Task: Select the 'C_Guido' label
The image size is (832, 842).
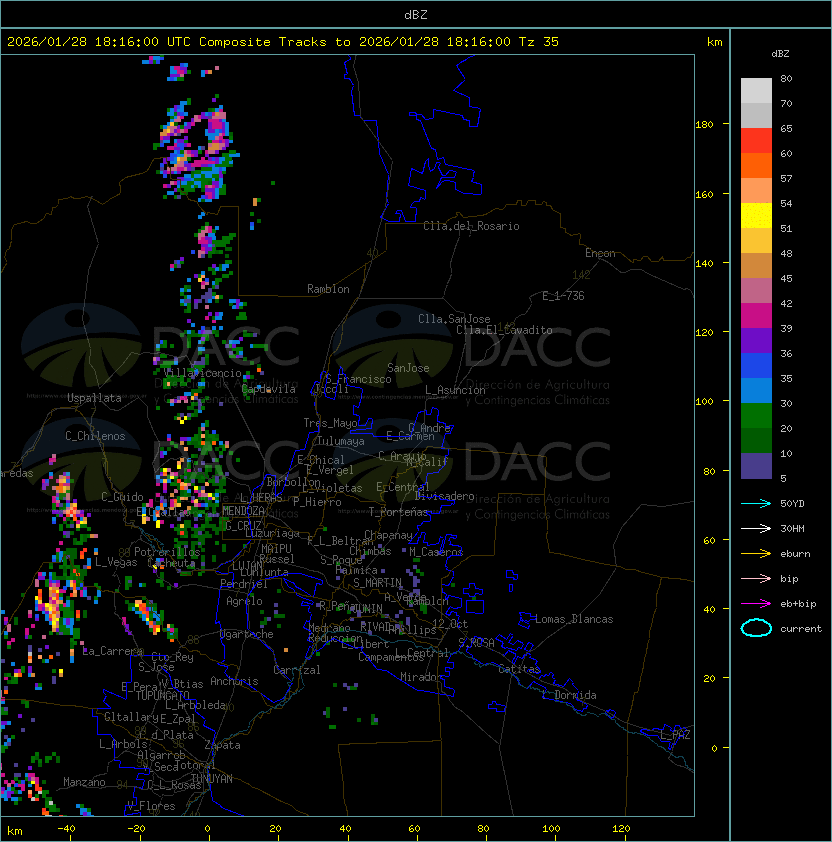Action: pos(122,497)
